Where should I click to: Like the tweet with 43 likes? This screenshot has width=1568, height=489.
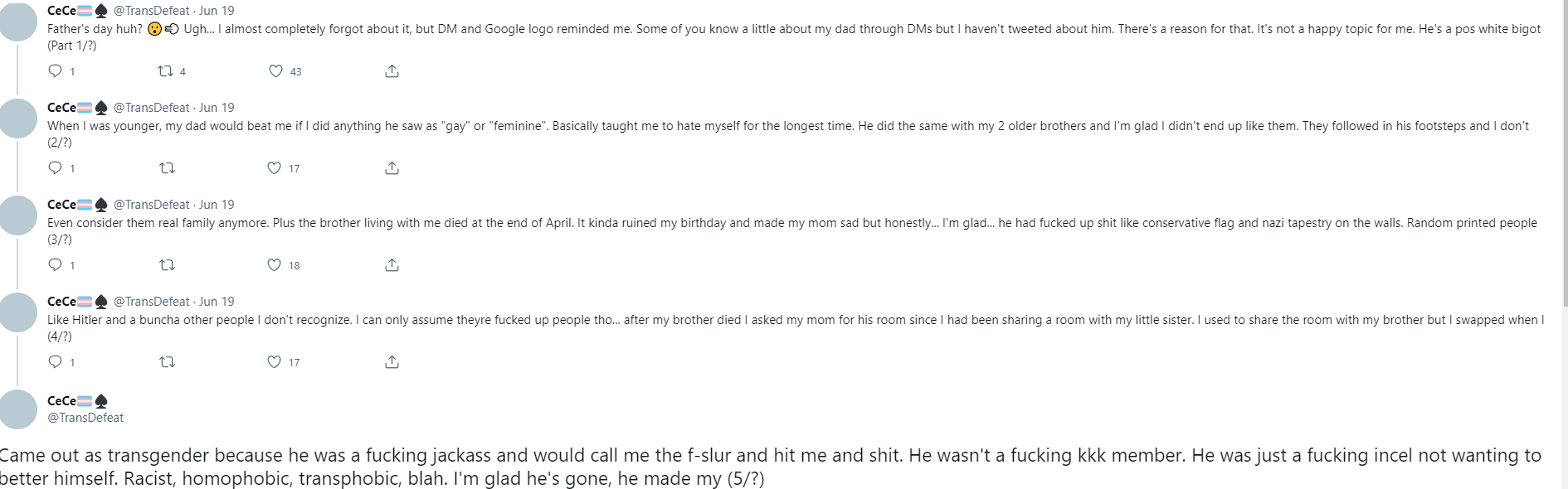(x=275, y=71)
